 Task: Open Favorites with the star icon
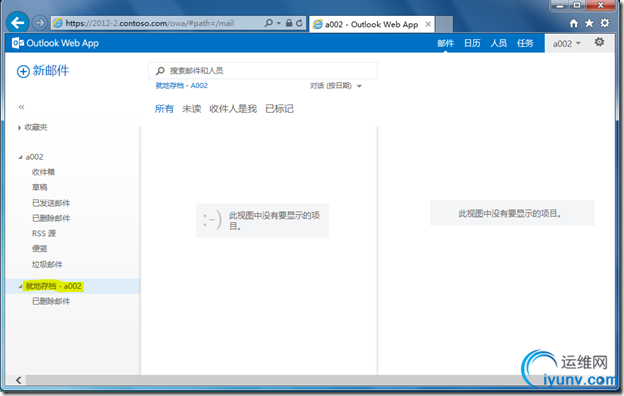click(x=589, y=23)
